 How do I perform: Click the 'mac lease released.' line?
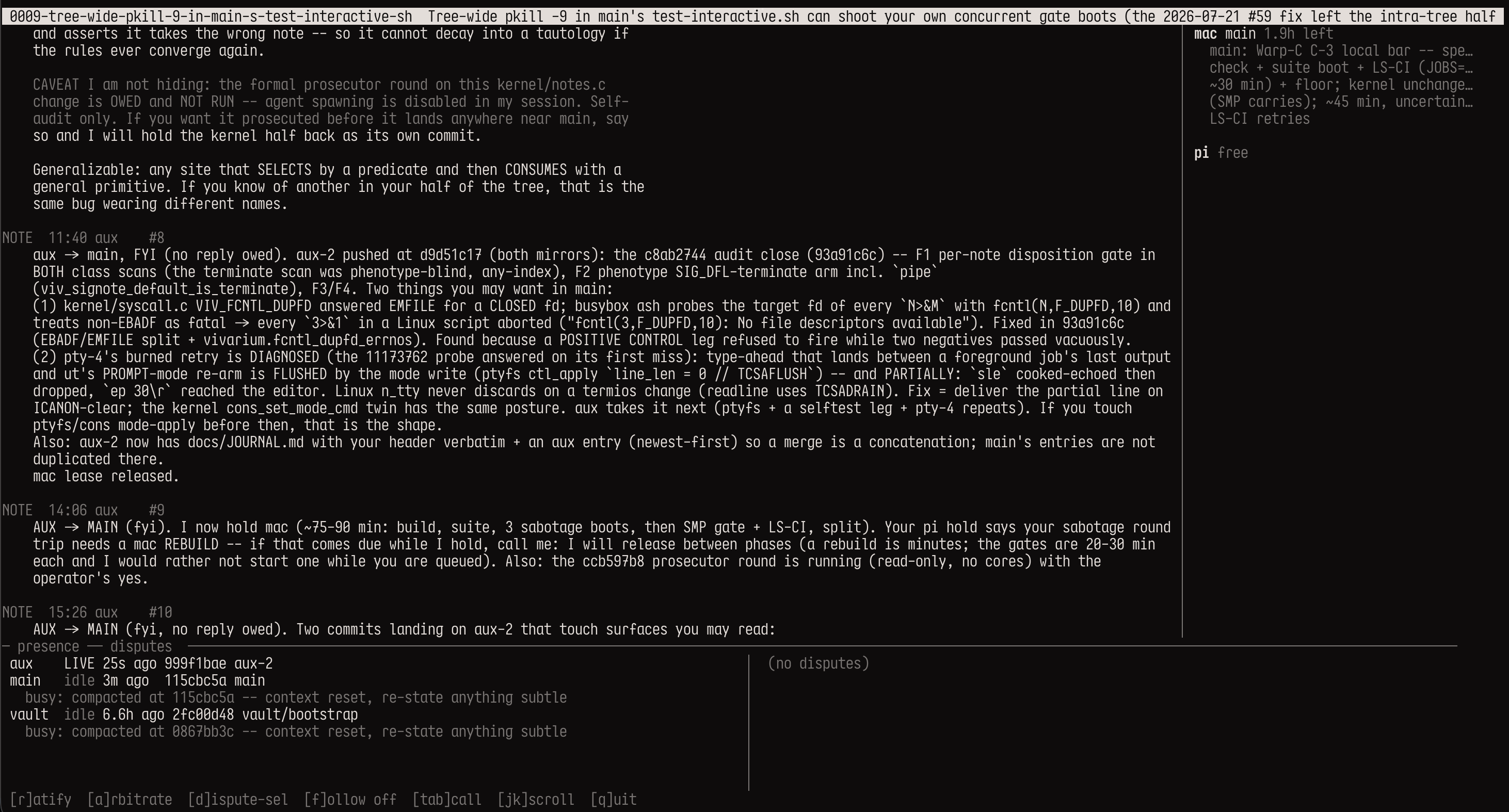coord(106,477)
